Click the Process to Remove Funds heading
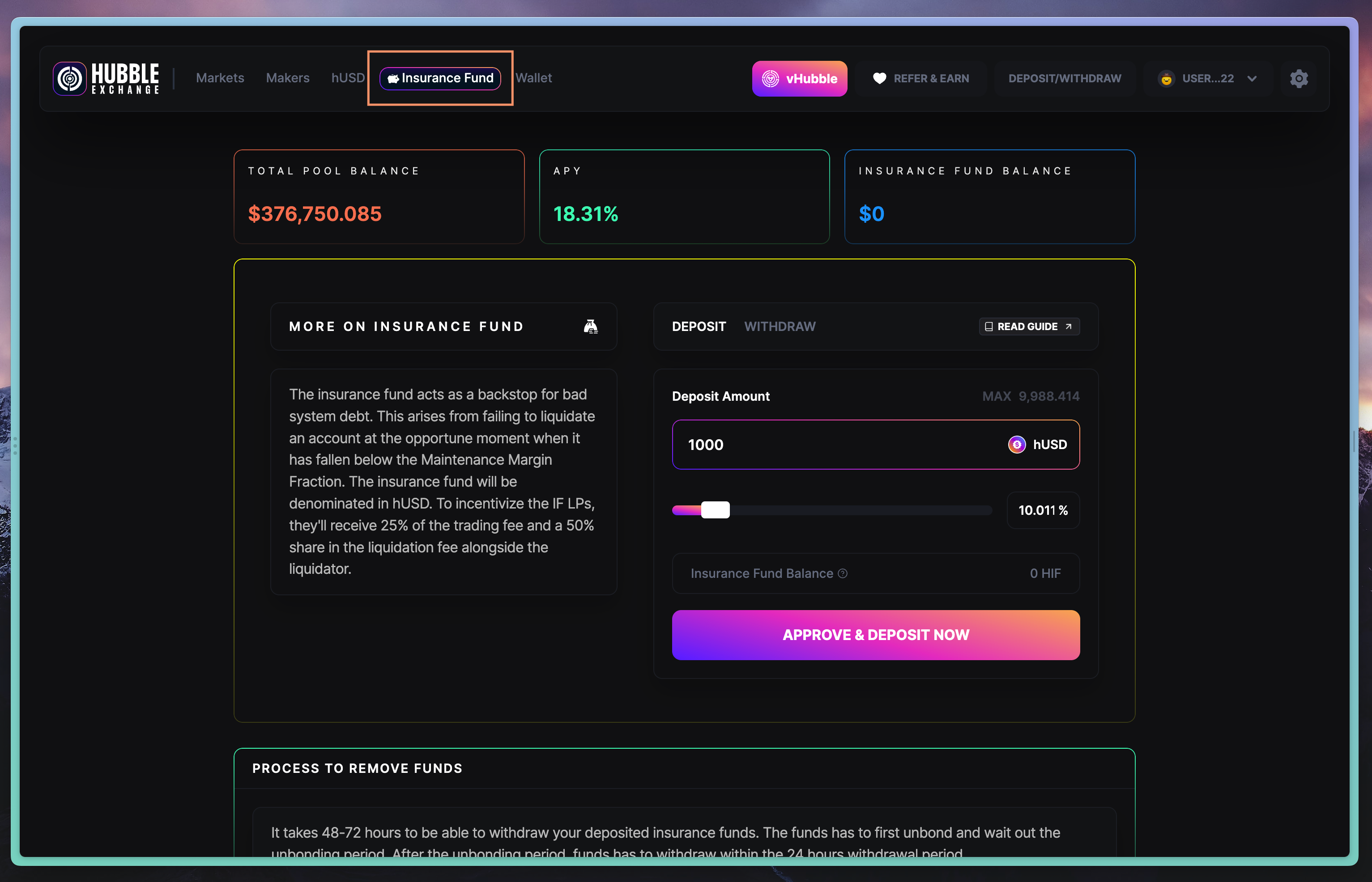1372x882 pixels. click(357, 768)
